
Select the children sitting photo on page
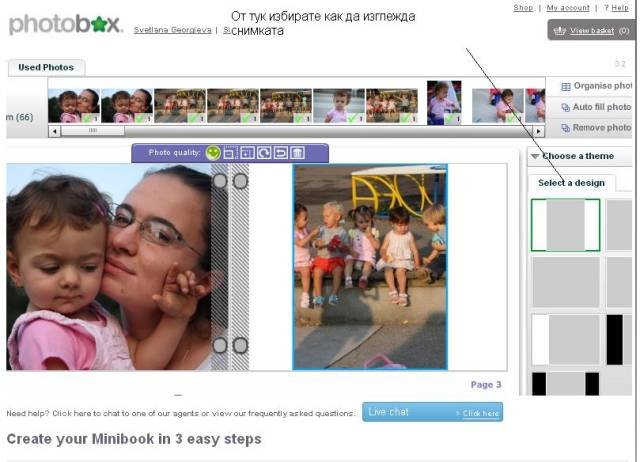(x=370, y=266)
